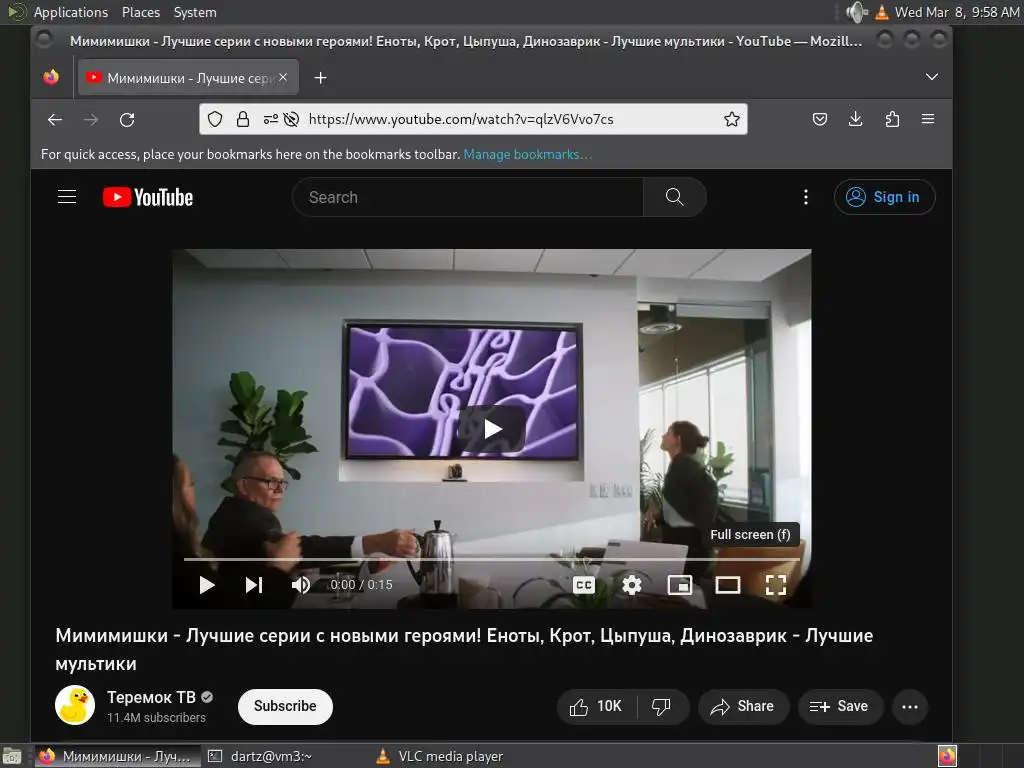Click the Firefox icon at bottom-right panel
The image size is (1024, 768).
pos(947,756)
